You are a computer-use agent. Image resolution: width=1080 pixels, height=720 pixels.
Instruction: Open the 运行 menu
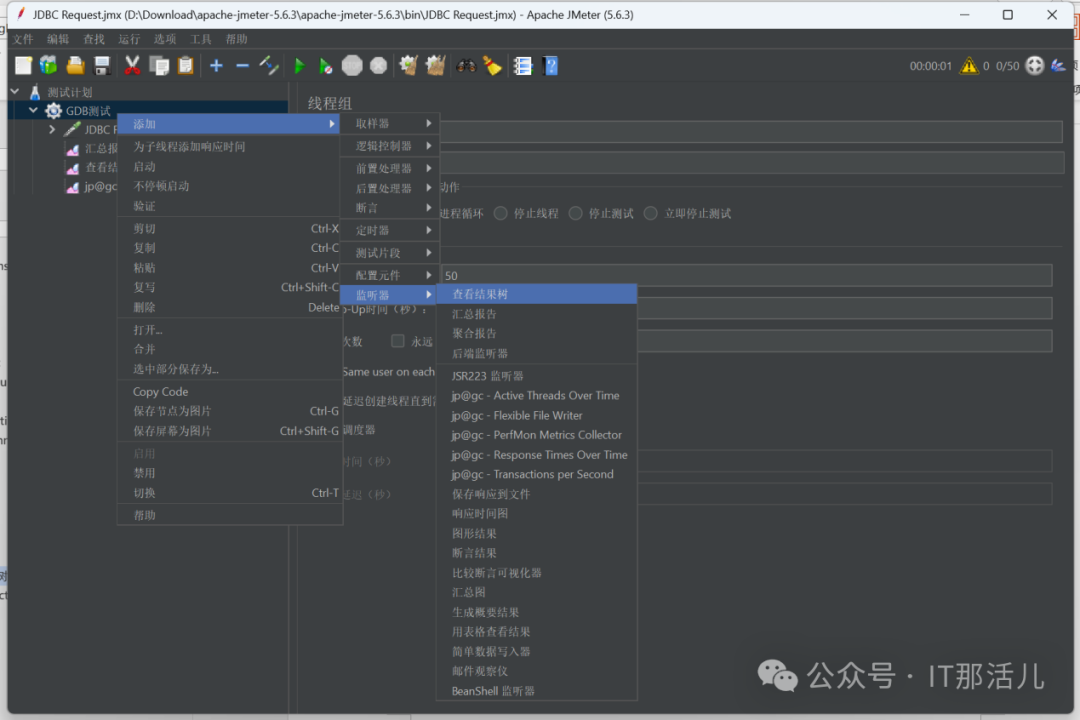point(129,39)
